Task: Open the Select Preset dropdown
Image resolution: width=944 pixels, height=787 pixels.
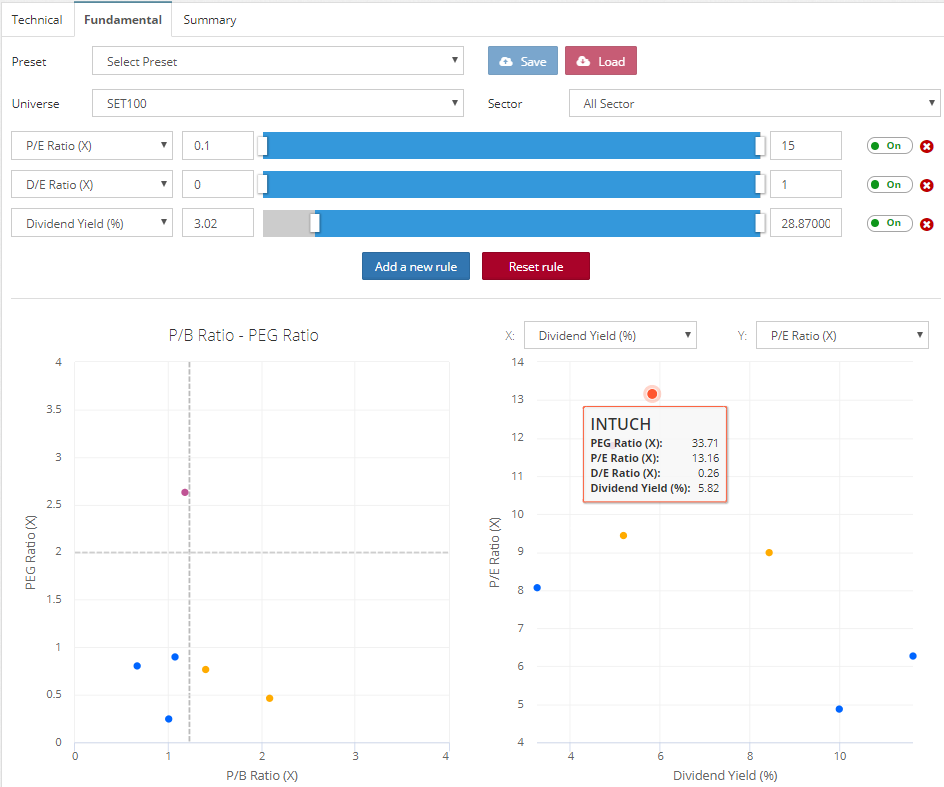Action: click(278, 62)
